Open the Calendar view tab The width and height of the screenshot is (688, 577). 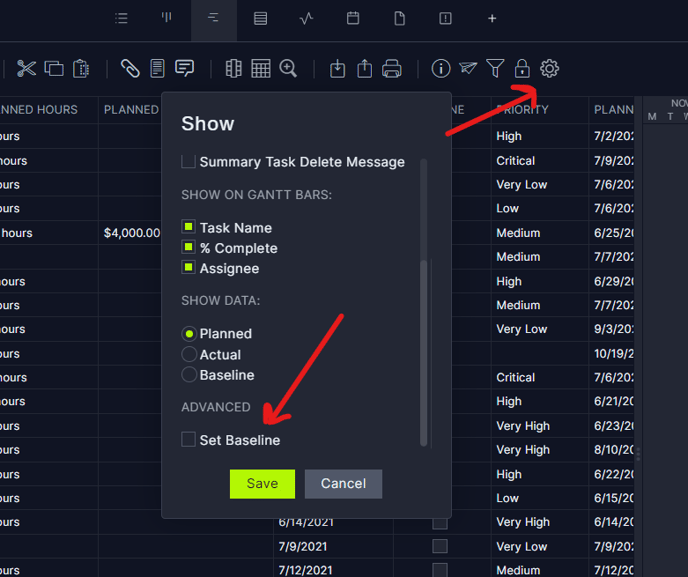(x=353, y=18)
